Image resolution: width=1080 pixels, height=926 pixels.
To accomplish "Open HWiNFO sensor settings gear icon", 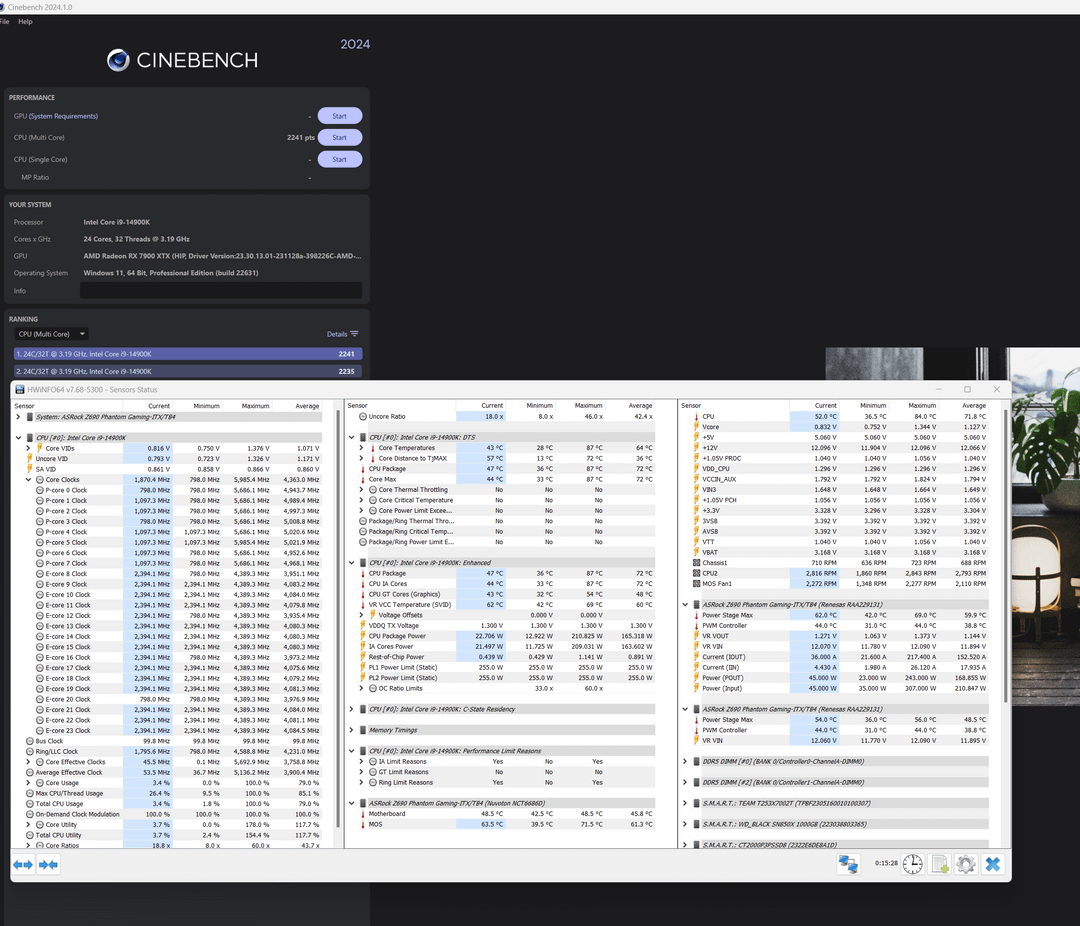I will tap(966, 864).
